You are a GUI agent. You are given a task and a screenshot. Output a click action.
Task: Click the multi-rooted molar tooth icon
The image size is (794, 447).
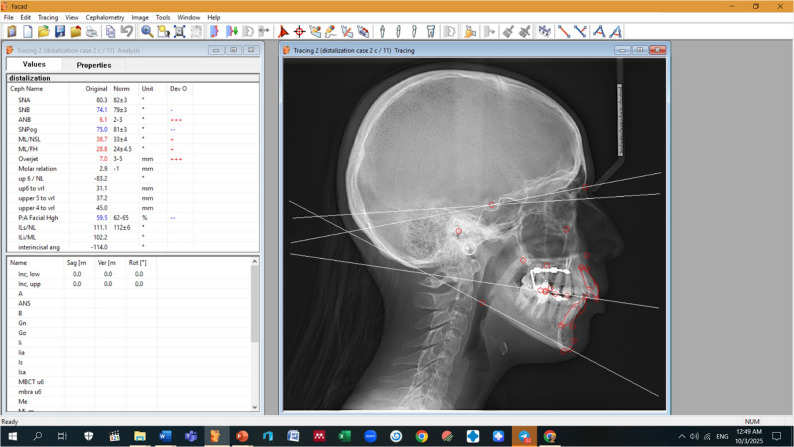430,31
